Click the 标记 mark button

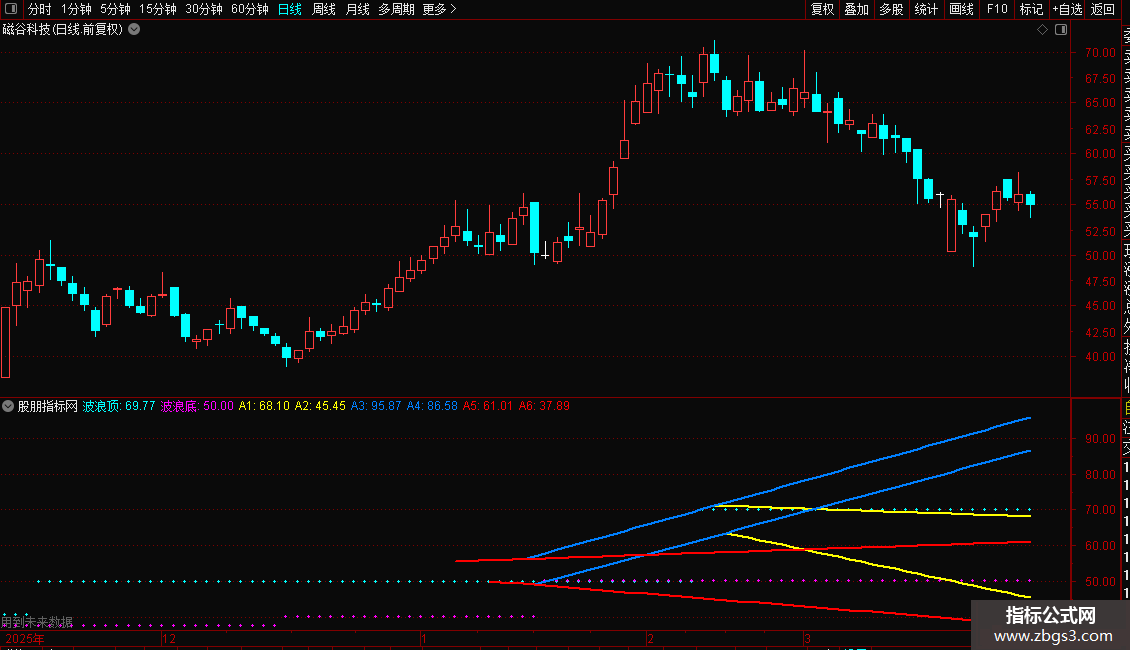click(x=1031, y=9)
